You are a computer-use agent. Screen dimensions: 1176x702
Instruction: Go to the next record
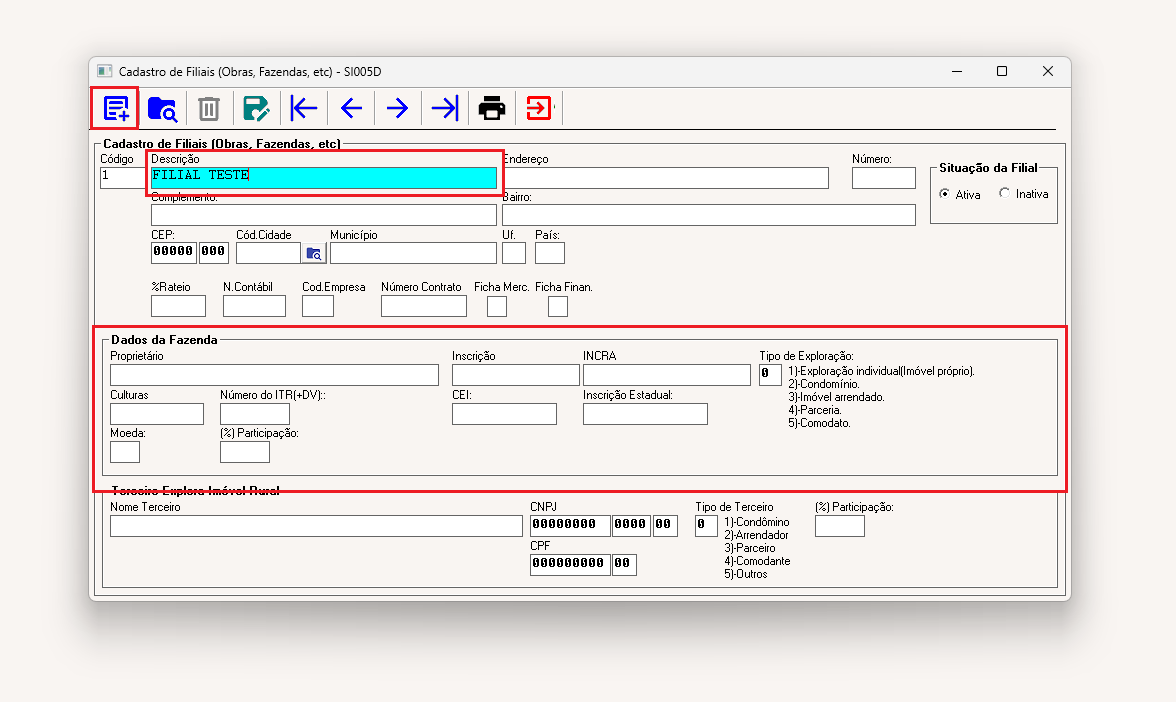tap(398, 109)
